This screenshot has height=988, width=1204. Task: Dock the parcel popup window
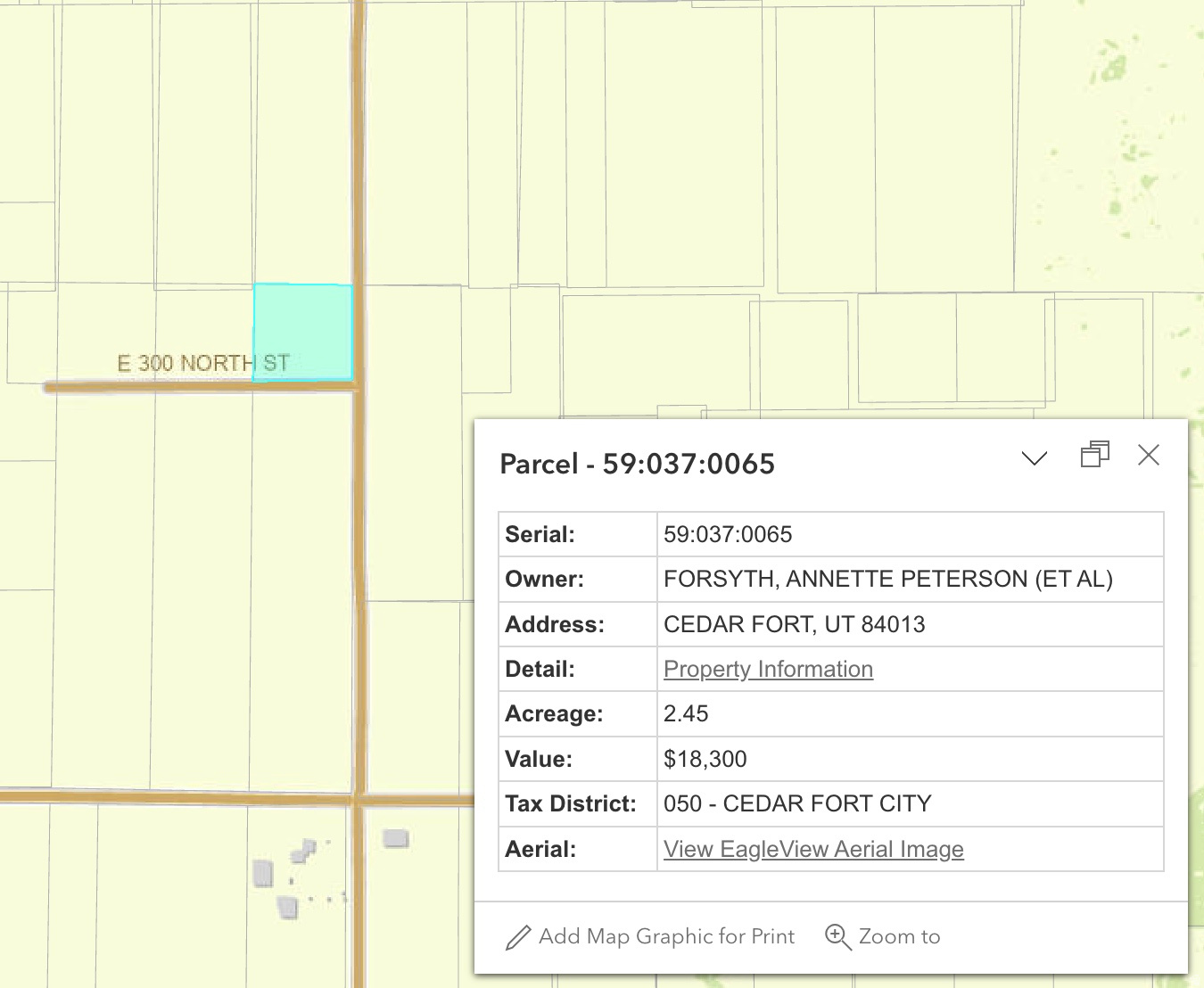pyautogui.click(x=1094, y=455)
